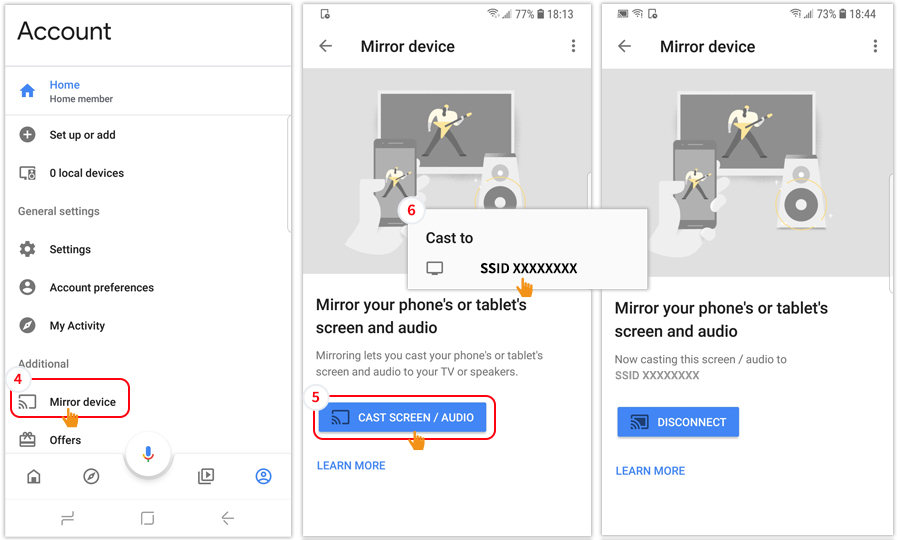Click the cast icon beside Mirror device

click(27, 402)
